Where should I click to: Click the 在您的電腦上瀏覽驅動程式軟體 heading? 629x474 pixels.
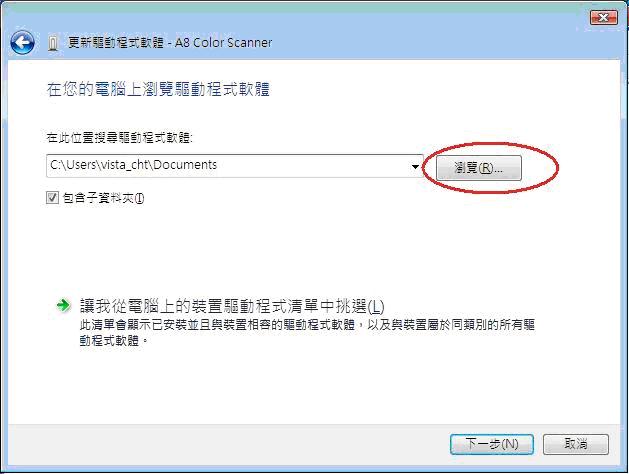click(158, 89)
